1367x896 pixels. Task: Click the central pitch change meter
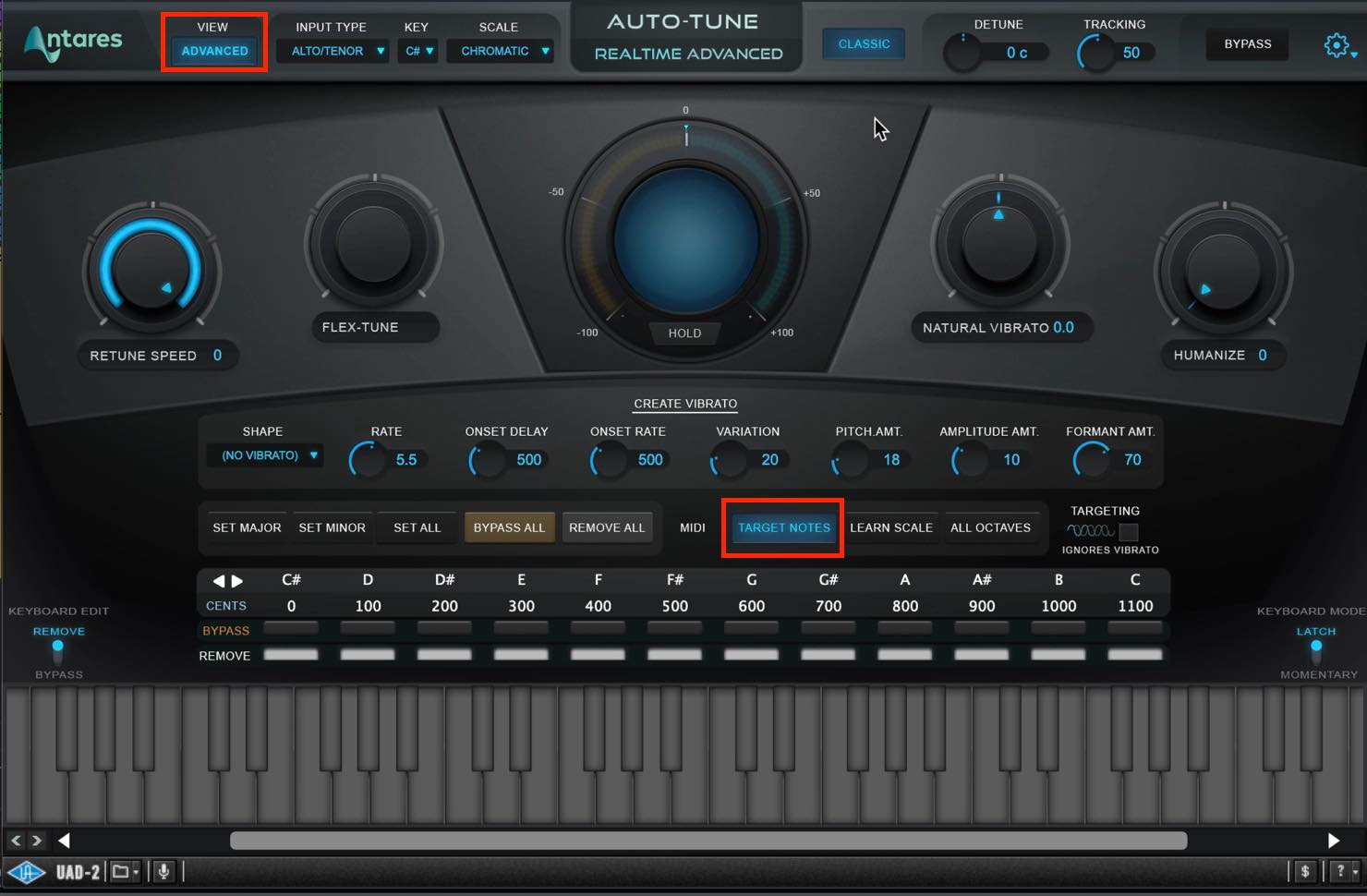(x=685, y=240)
